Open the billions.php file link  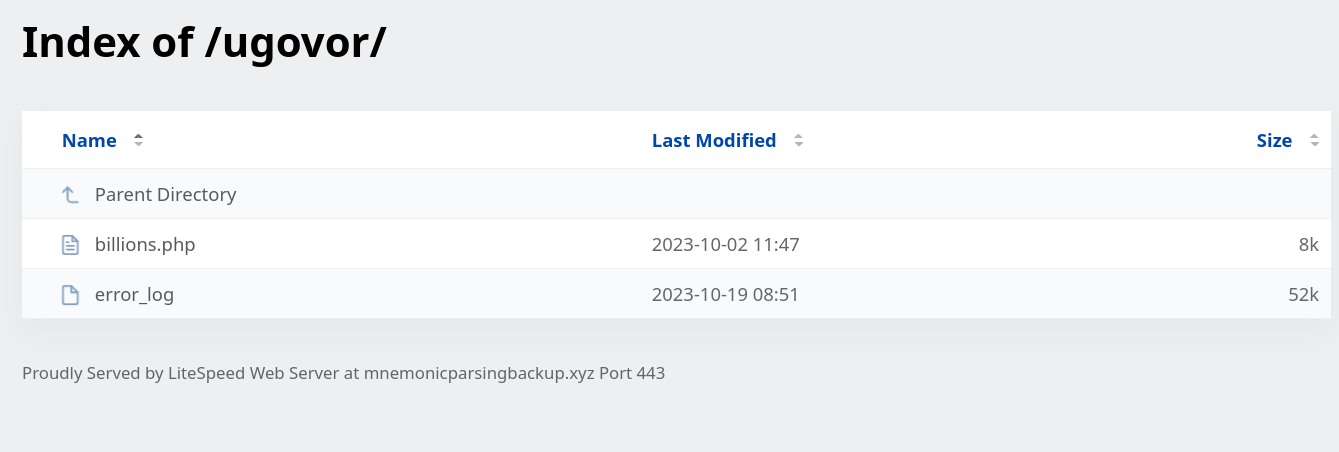coord(145,245)
